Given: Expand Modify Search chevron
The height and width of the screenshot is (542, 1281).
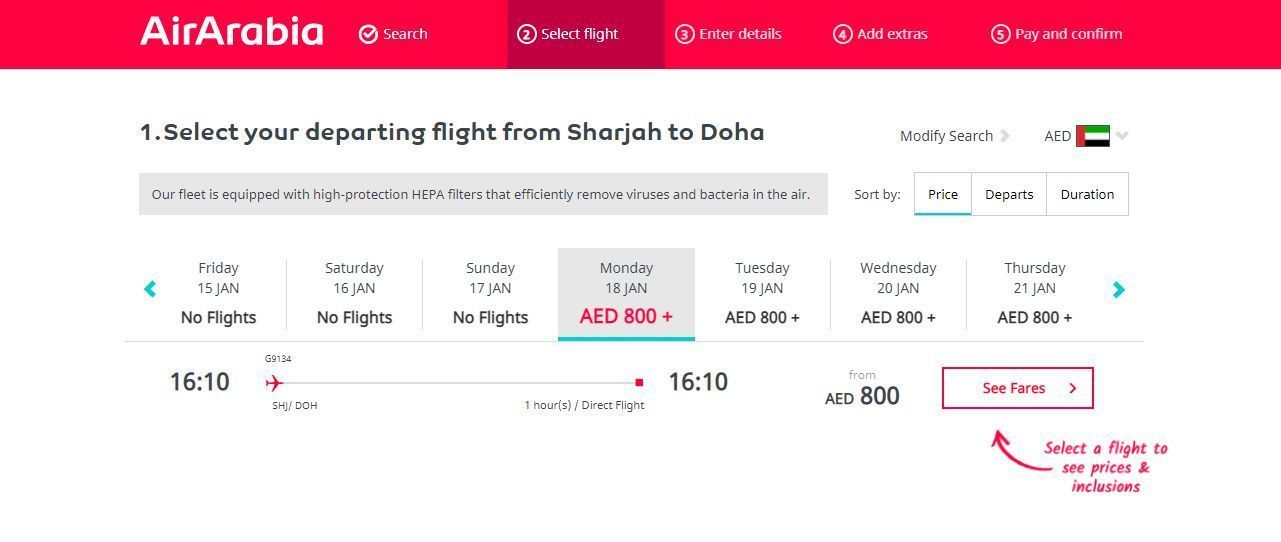Looking at the screenshot, I should click(1005, 136).
